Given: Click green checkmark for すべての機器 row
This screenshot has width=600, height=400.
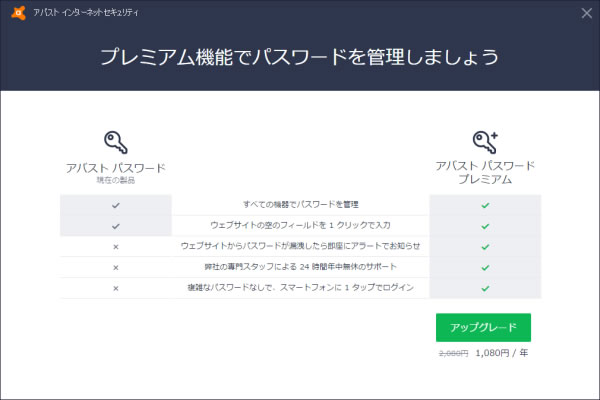Looking at the screenshot, I should pos(485,206).
